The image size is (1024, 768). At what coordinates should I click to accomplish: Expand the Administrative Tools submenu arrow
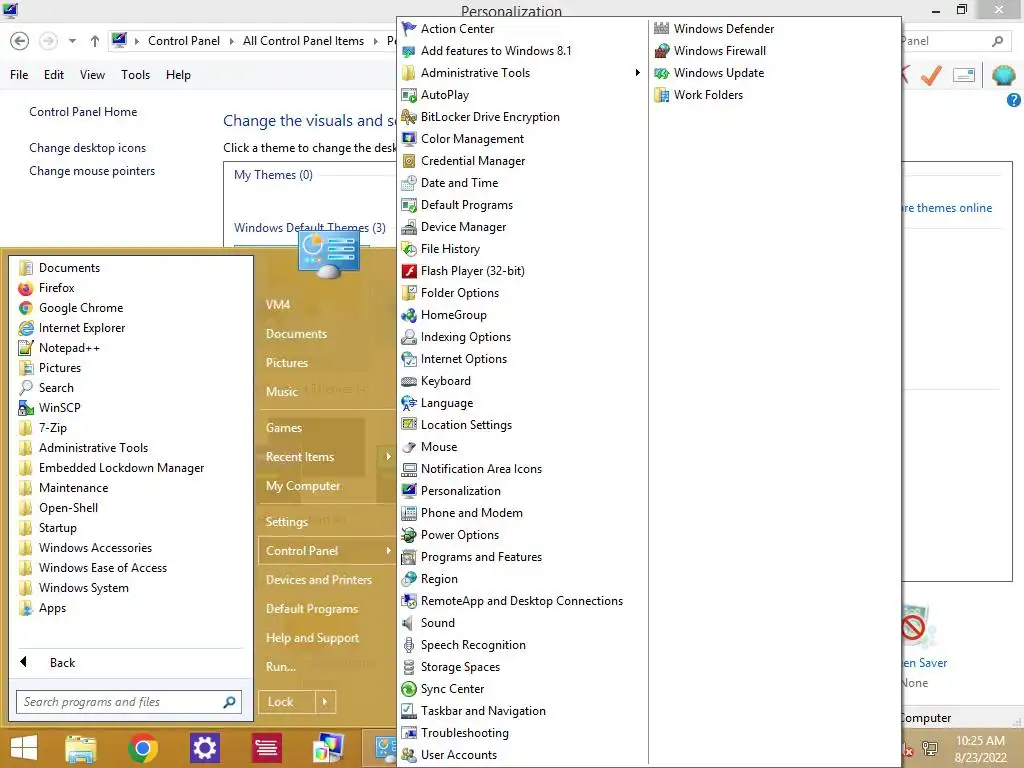point(637,72)
